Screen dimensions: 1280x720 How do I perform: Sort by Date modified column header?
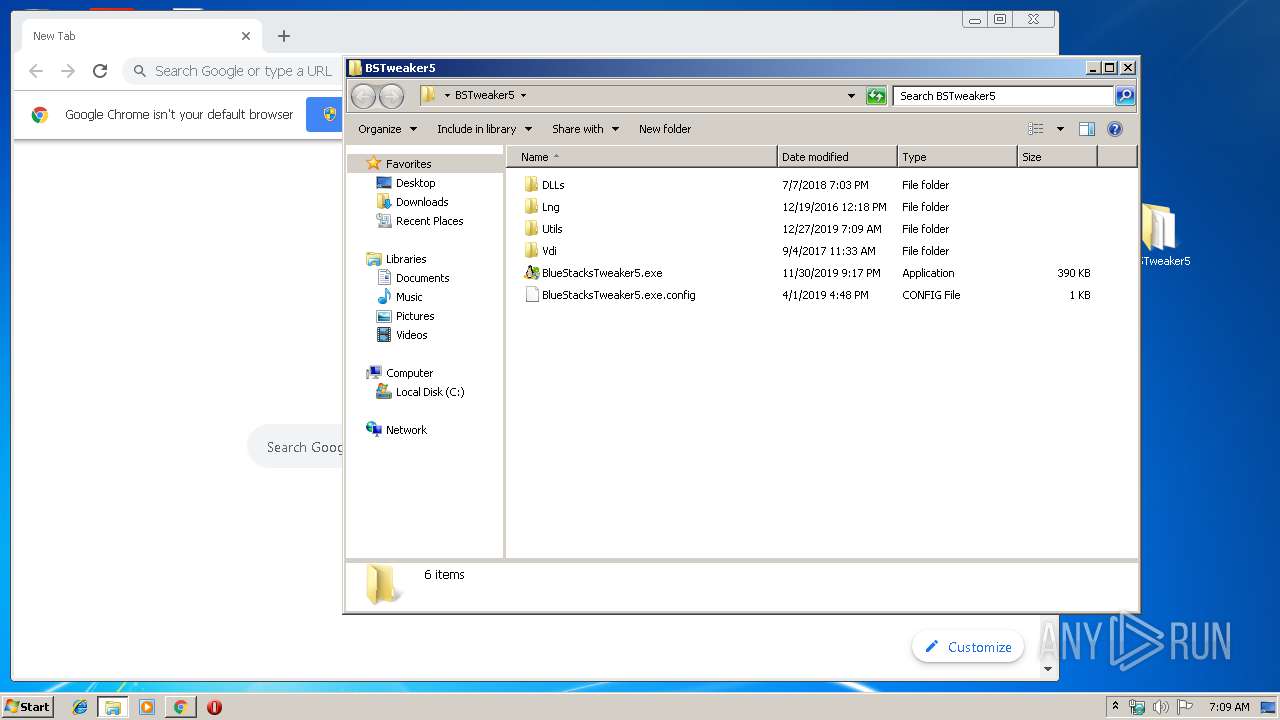point(837,157)
